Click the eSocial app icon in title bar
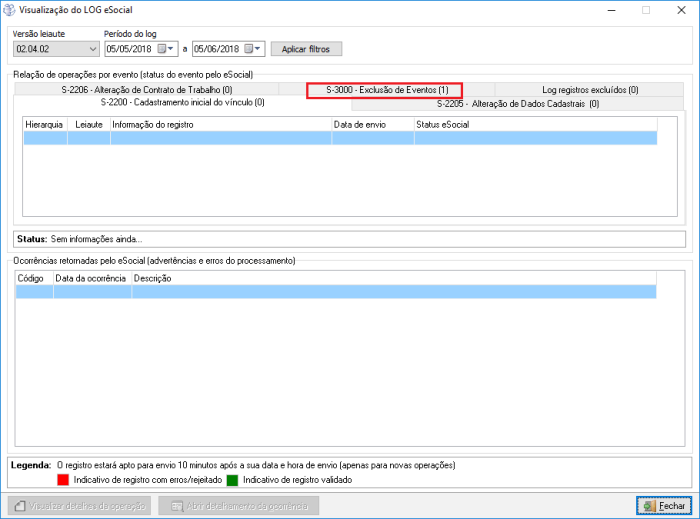 10,10
